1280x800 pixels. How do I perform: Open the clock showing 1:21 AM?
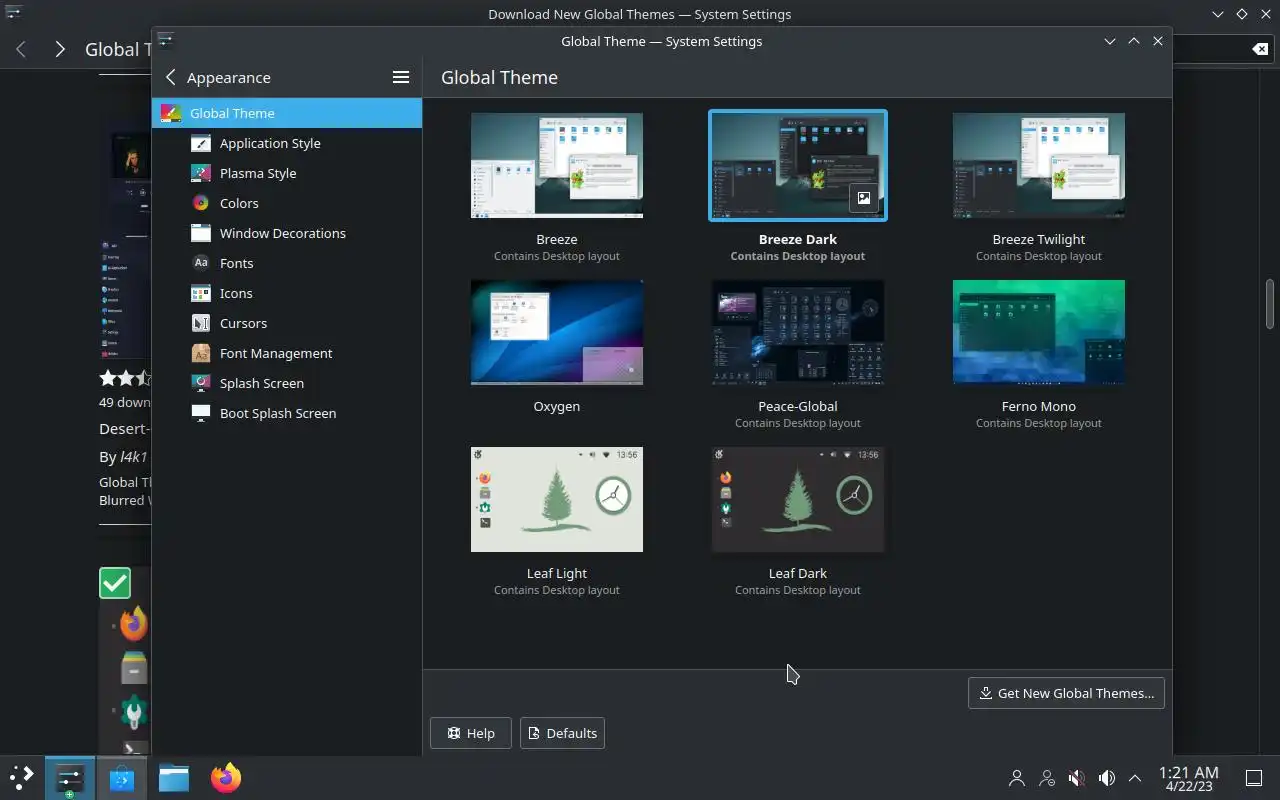click(1188, 778)
